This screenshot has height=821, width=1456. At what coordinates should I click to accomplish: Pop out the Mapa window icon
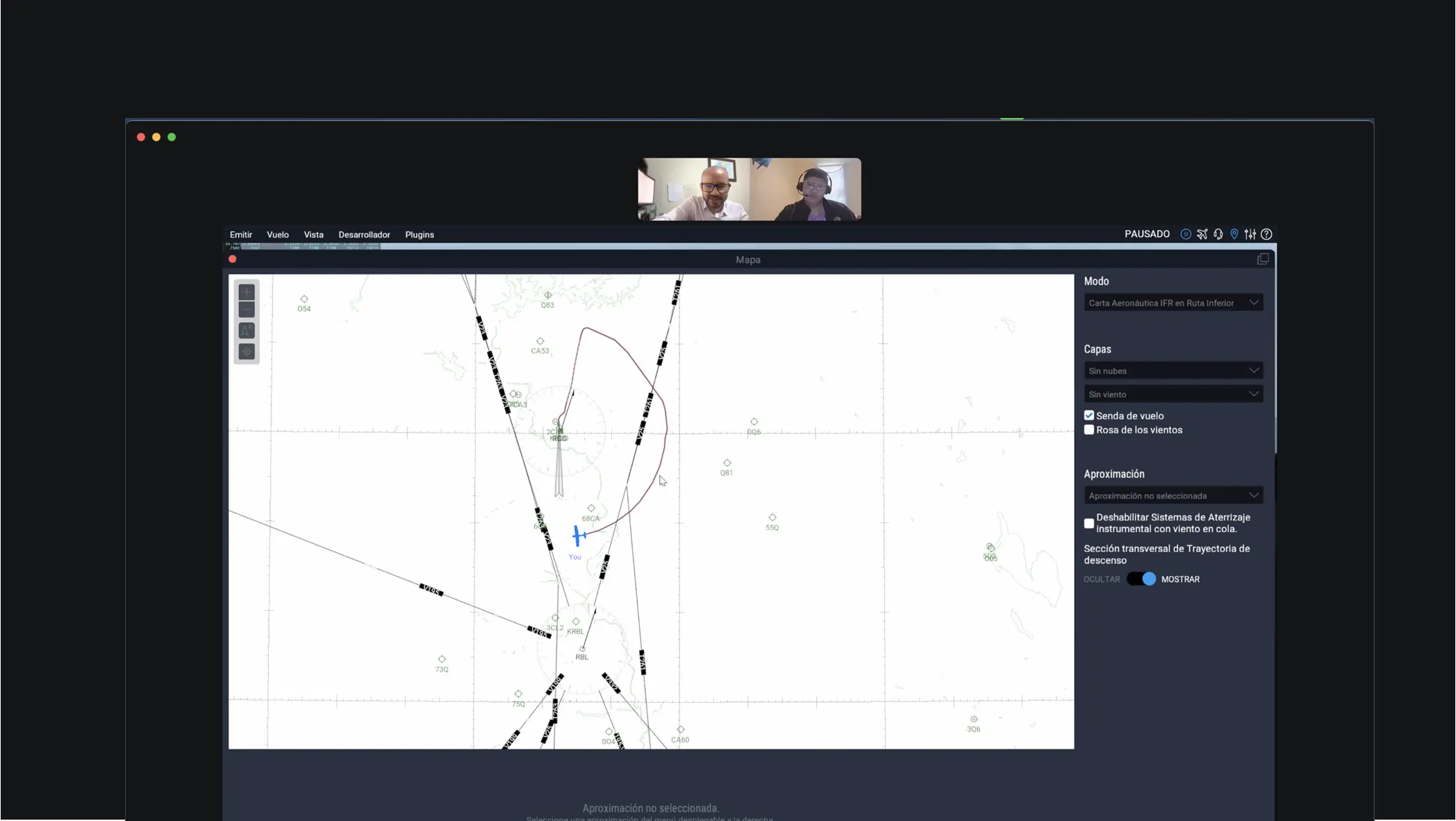click(1263, 259)
